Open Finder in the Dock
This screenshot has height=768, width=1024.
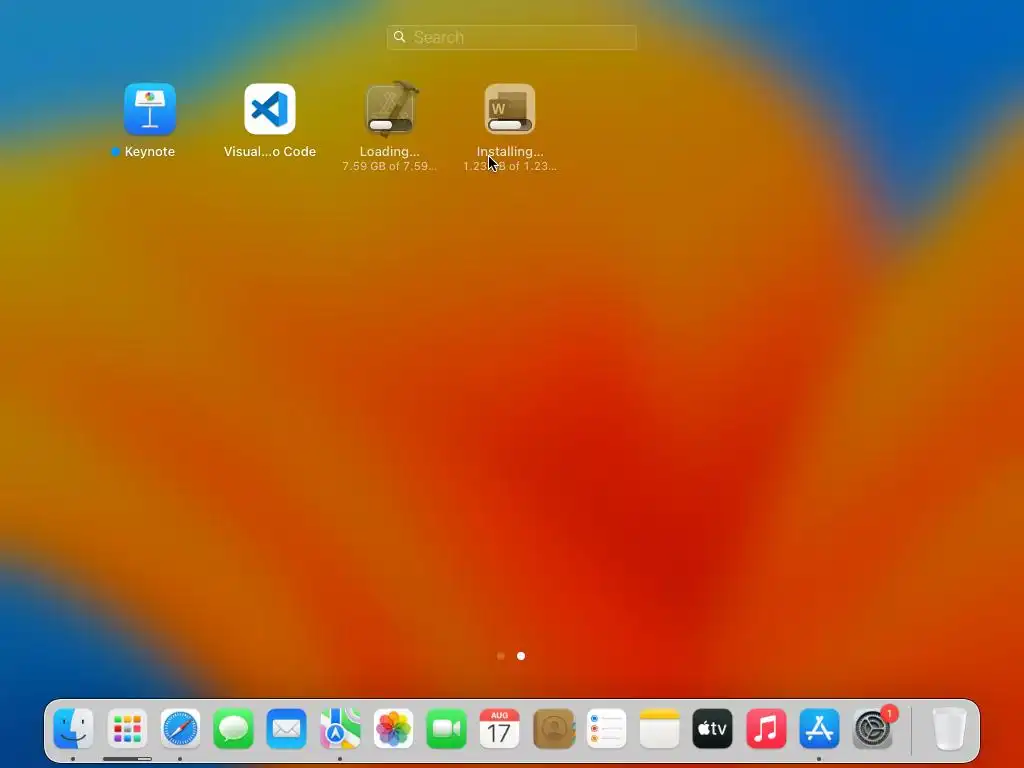pyautogui.click(x=73, y=728)
